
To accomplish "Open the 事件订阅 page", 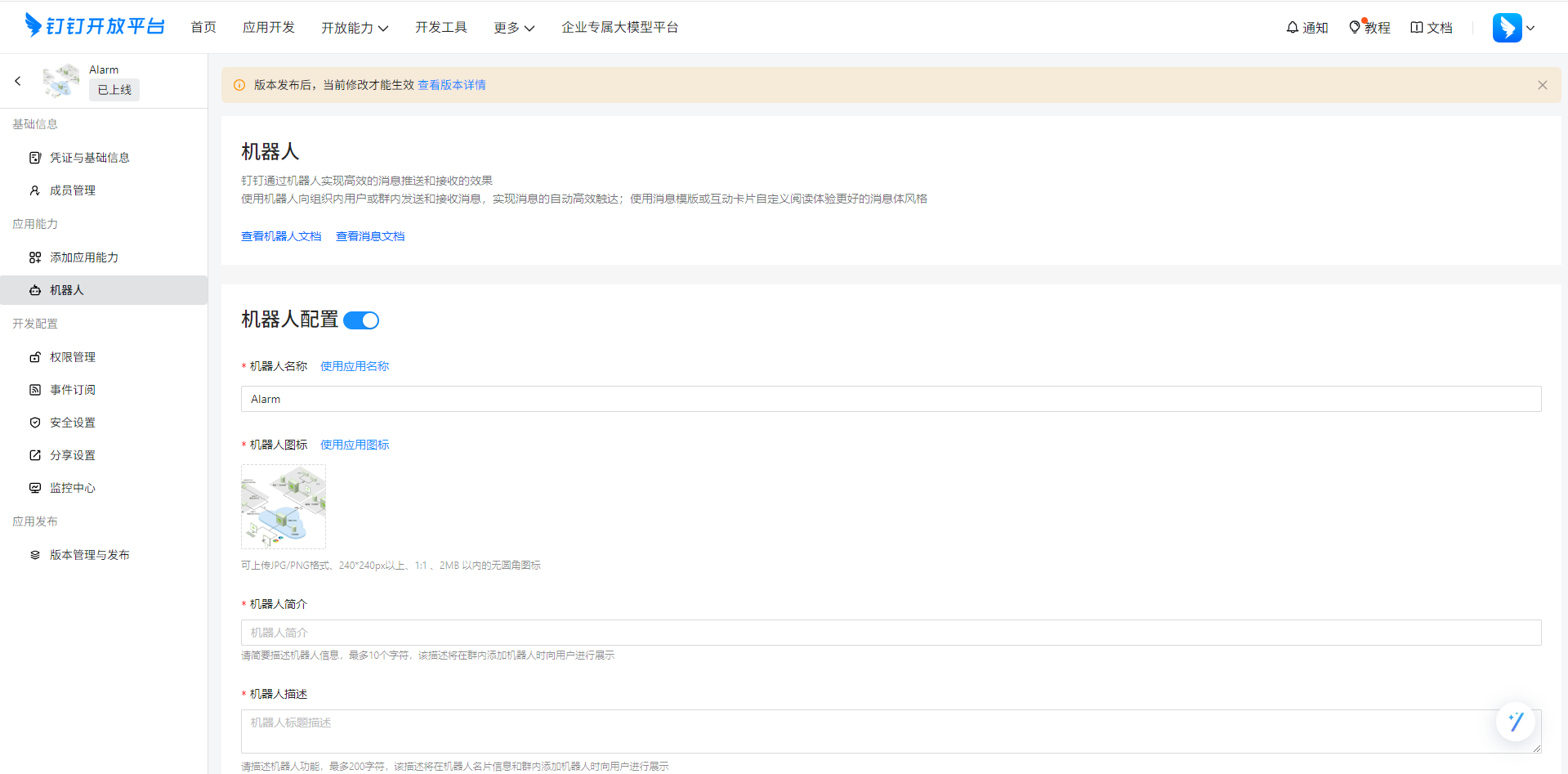I will coord(70,389).
